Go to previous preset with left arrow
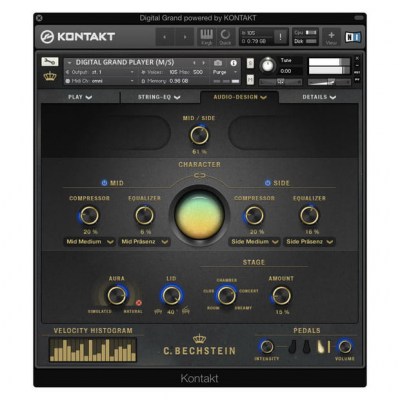 165,37
